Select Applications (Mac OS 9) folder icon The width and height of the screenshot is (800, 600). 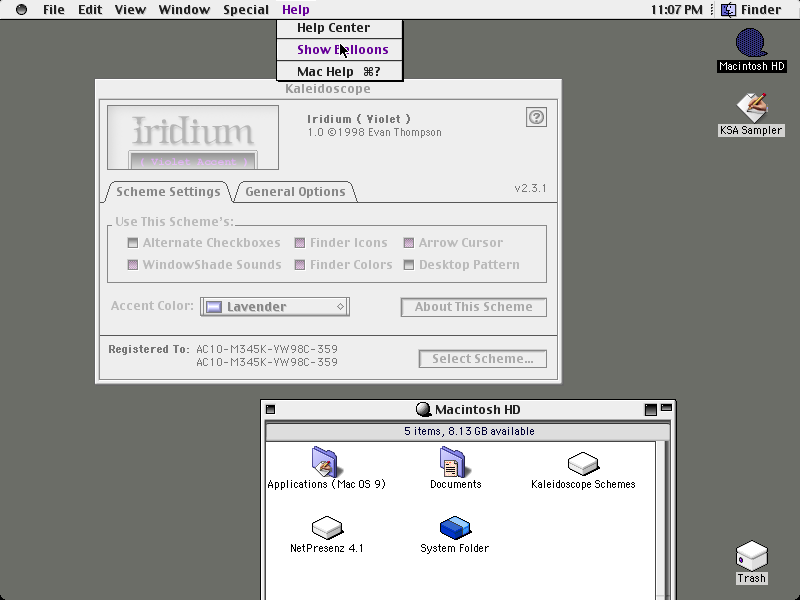(x=325, y=462)
